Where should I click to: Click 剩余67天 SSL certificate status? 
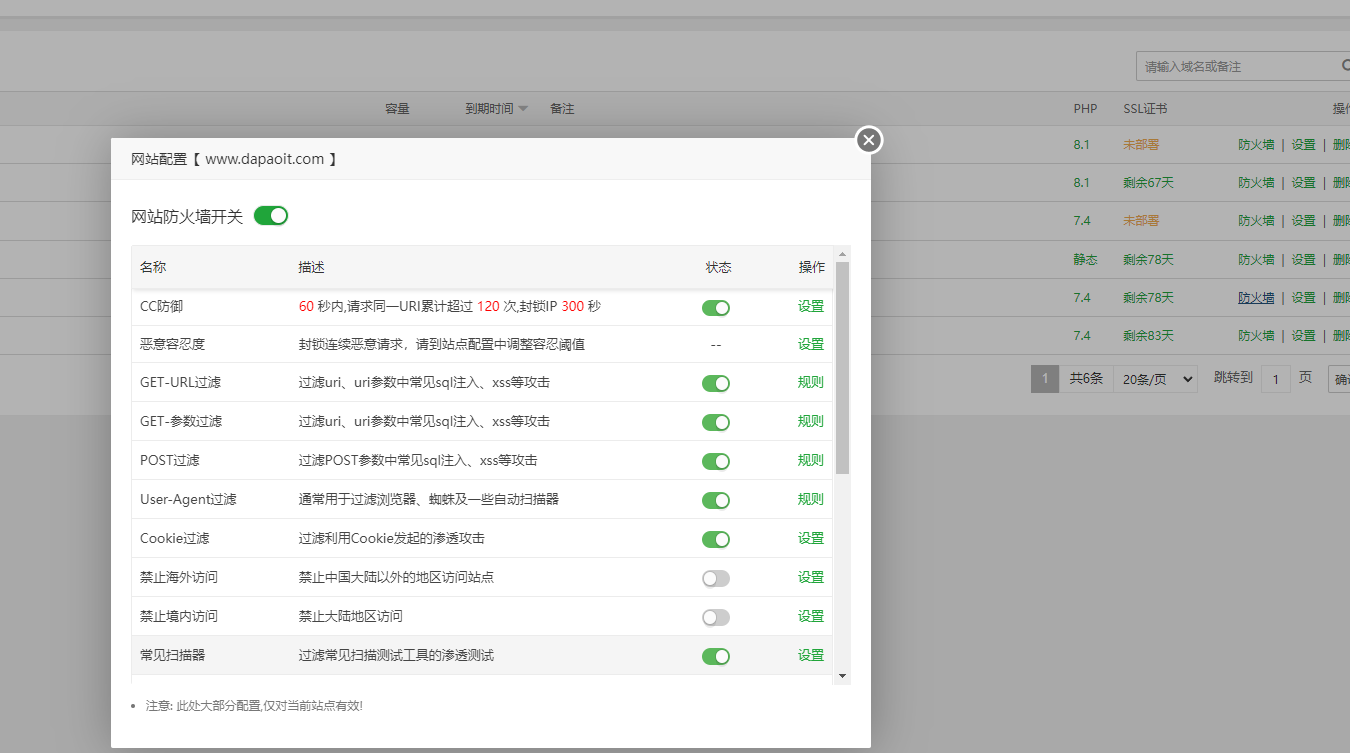[x=1148, y=183]
